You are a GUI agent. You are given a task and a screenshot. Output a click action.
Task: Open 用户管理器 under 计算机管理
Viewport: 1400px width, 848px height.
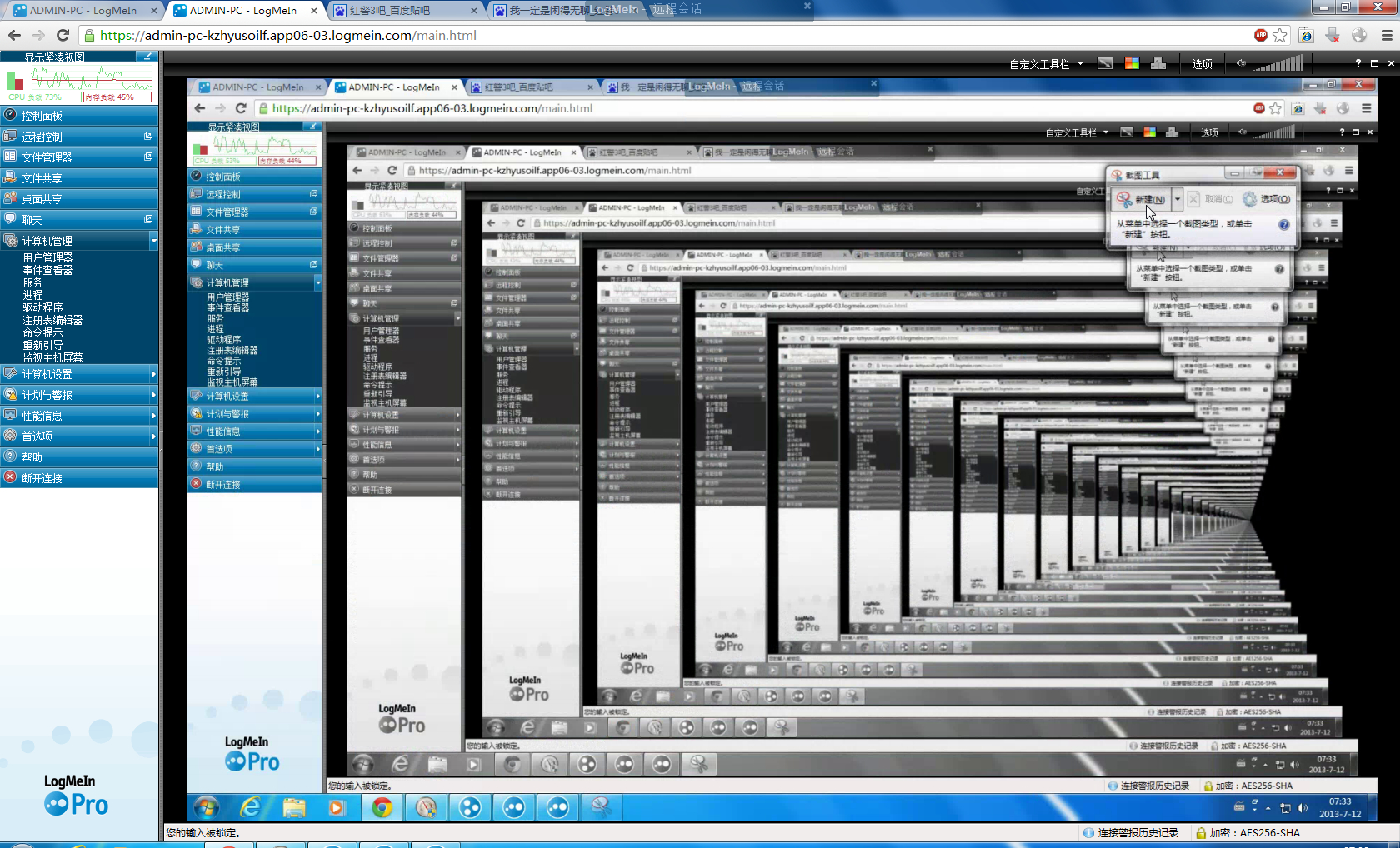(x=47, y=257)
